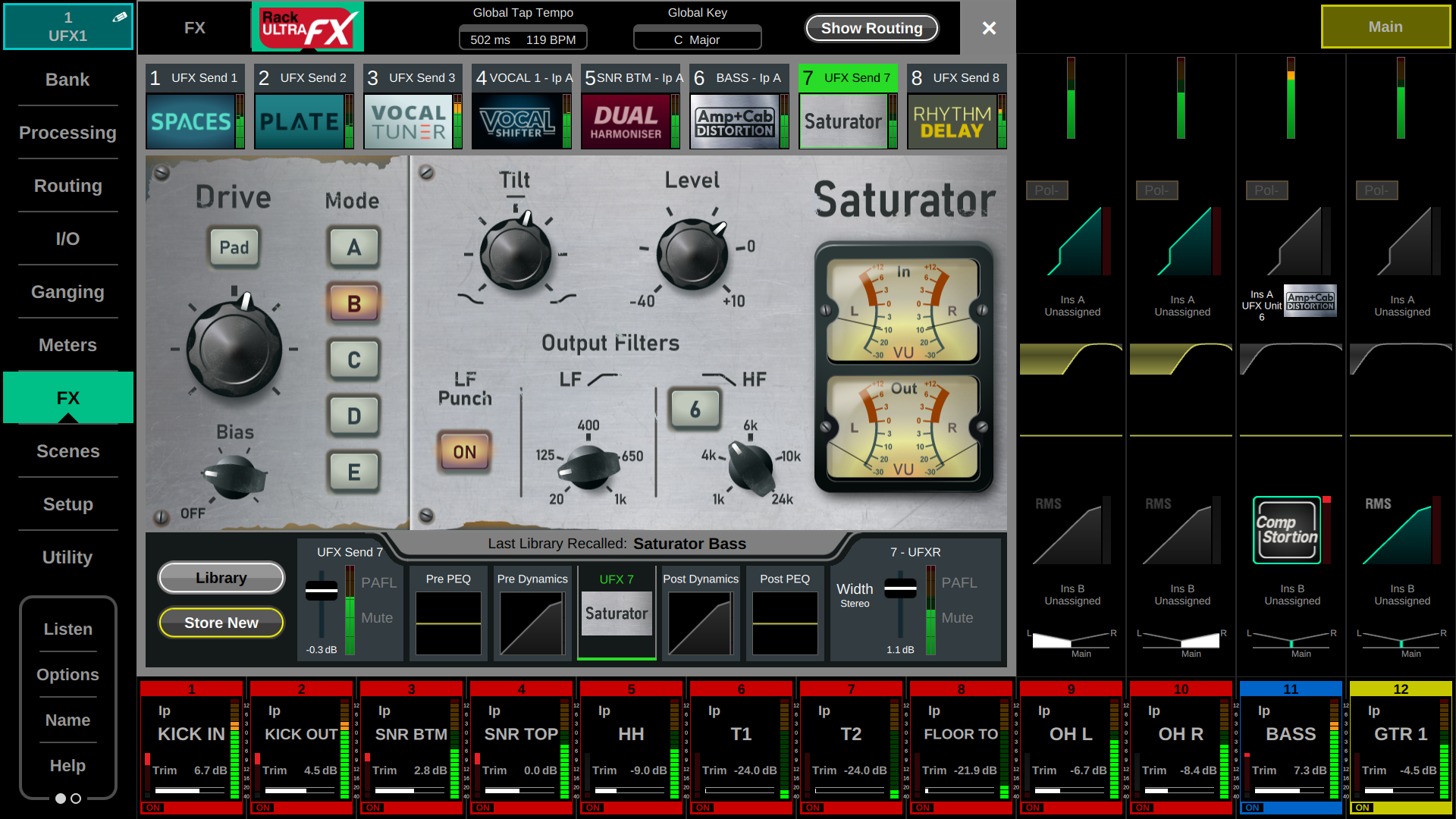Click the edit pencil icon on UFX1
The height and width of the screenshot is (819, 1456).
tap(119, 17)
